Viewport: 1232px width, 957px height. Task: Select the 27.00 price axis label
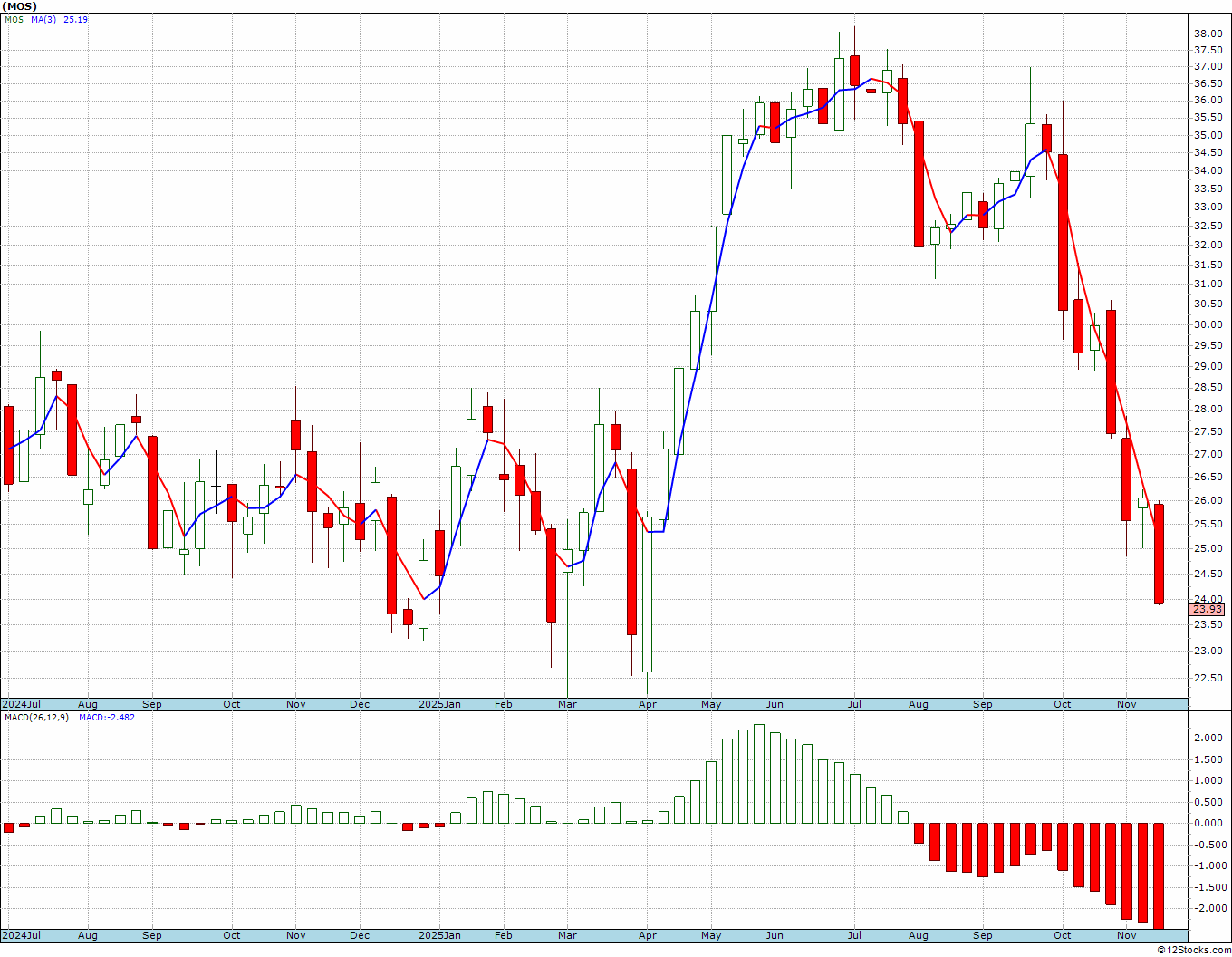click(1207, 454)
